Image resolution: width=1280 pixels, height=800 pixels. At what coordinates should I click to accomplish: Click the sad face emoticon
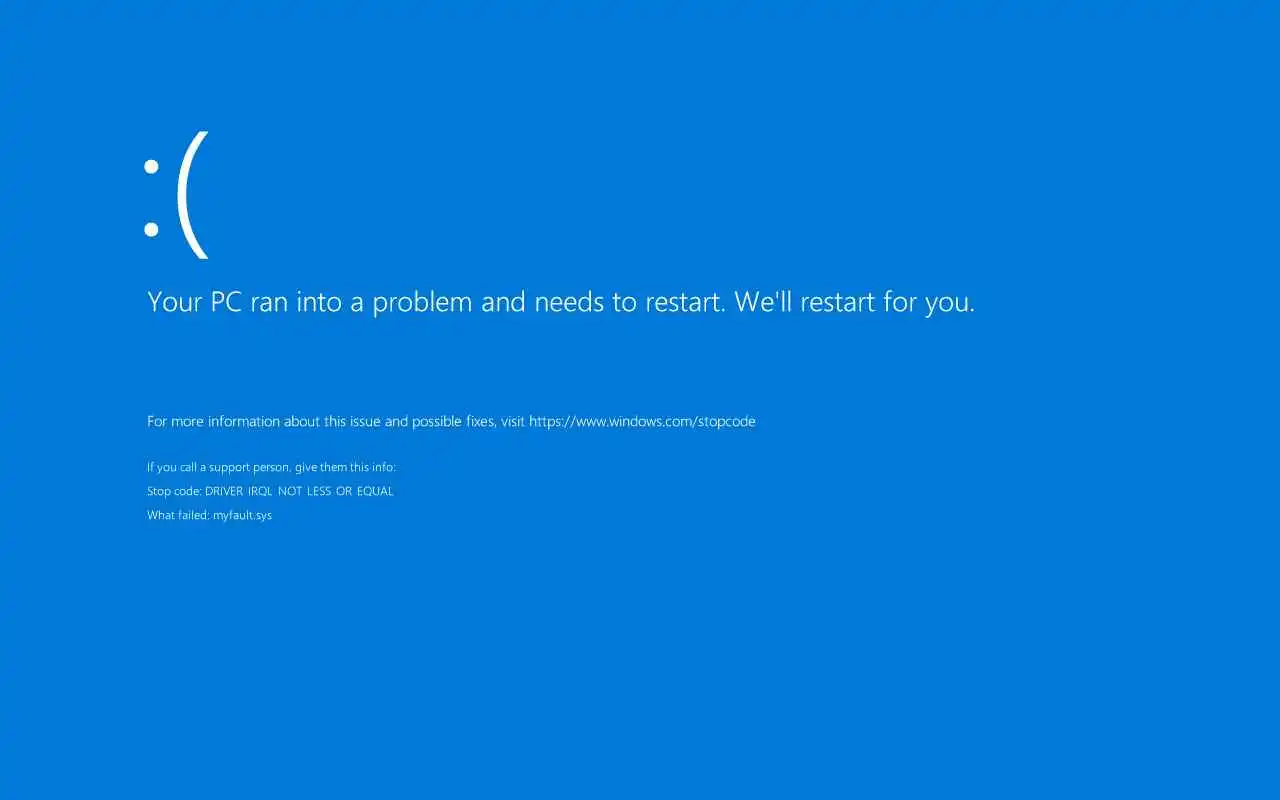(x=176, y=195)
